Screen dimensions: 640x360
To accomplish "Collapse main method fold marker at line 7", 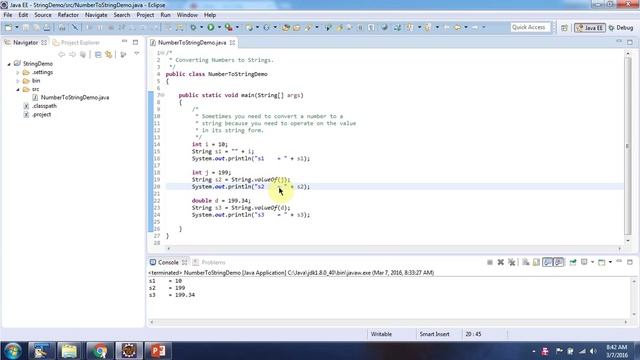I will click(163, 95).
